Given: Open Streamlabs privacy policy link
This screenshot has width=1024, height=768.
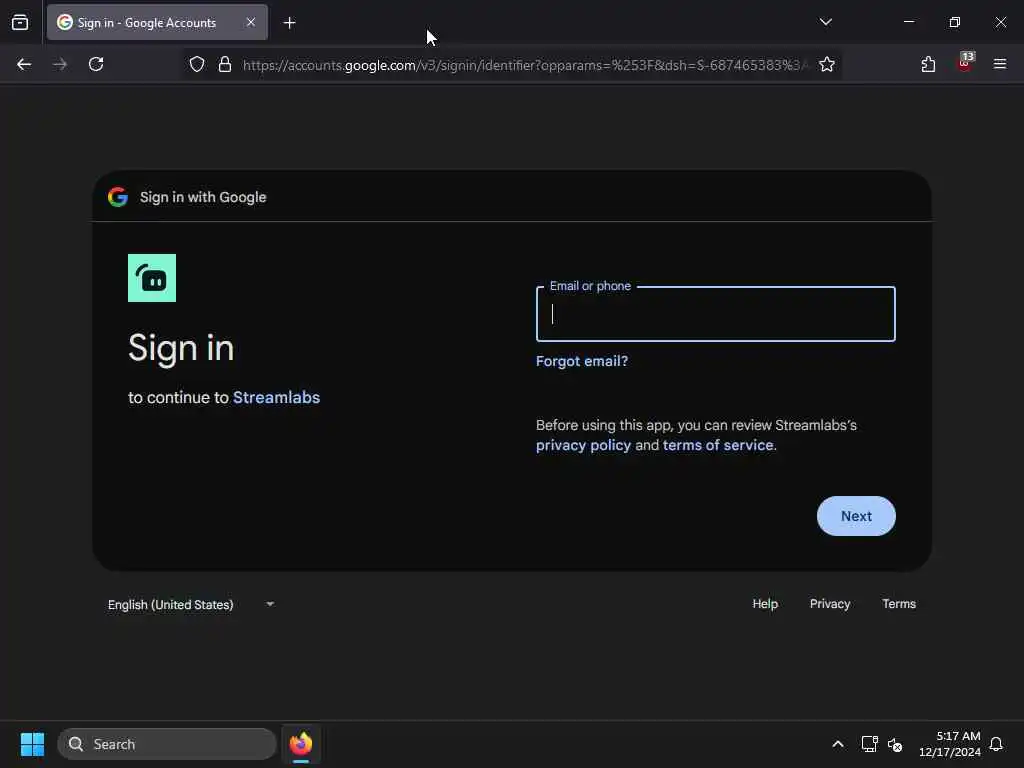Looking at the screenshot, I should 583,445.
